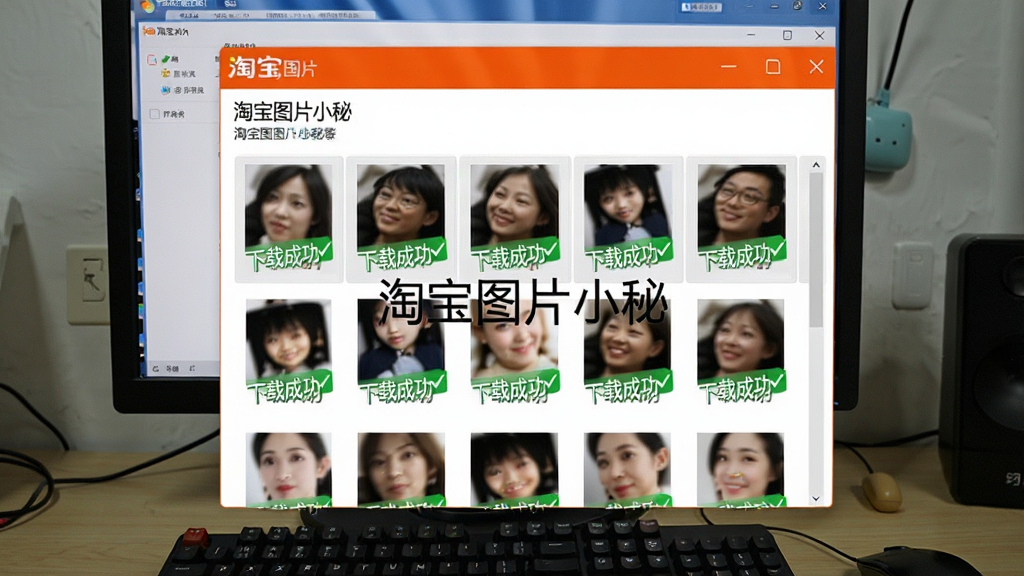Minimize the white background window behind 淘宝图片
The width and height of the screenshot is (1024, 576).
tap(751, 35)
